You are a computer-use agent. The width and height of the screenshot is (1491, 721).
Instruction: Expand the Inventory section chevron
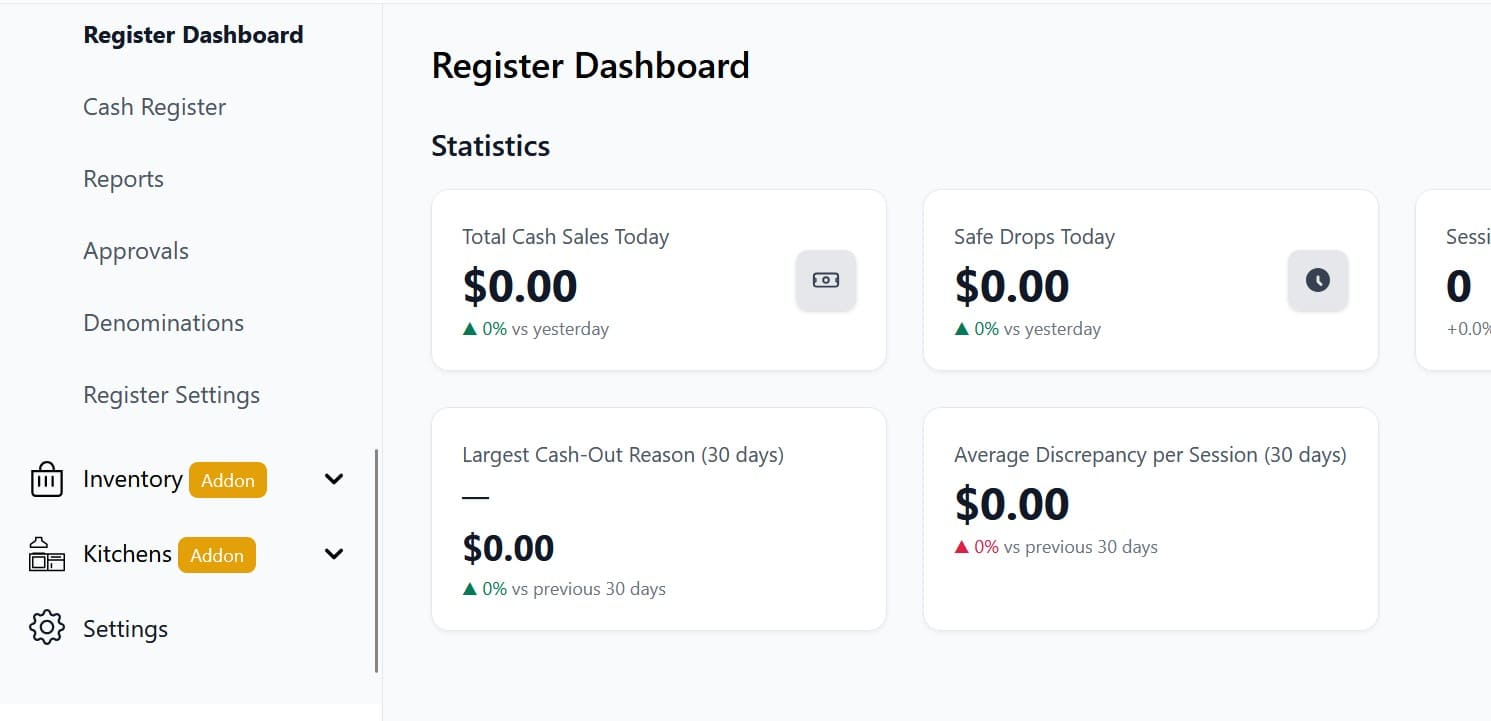click(x=333, y=479)
